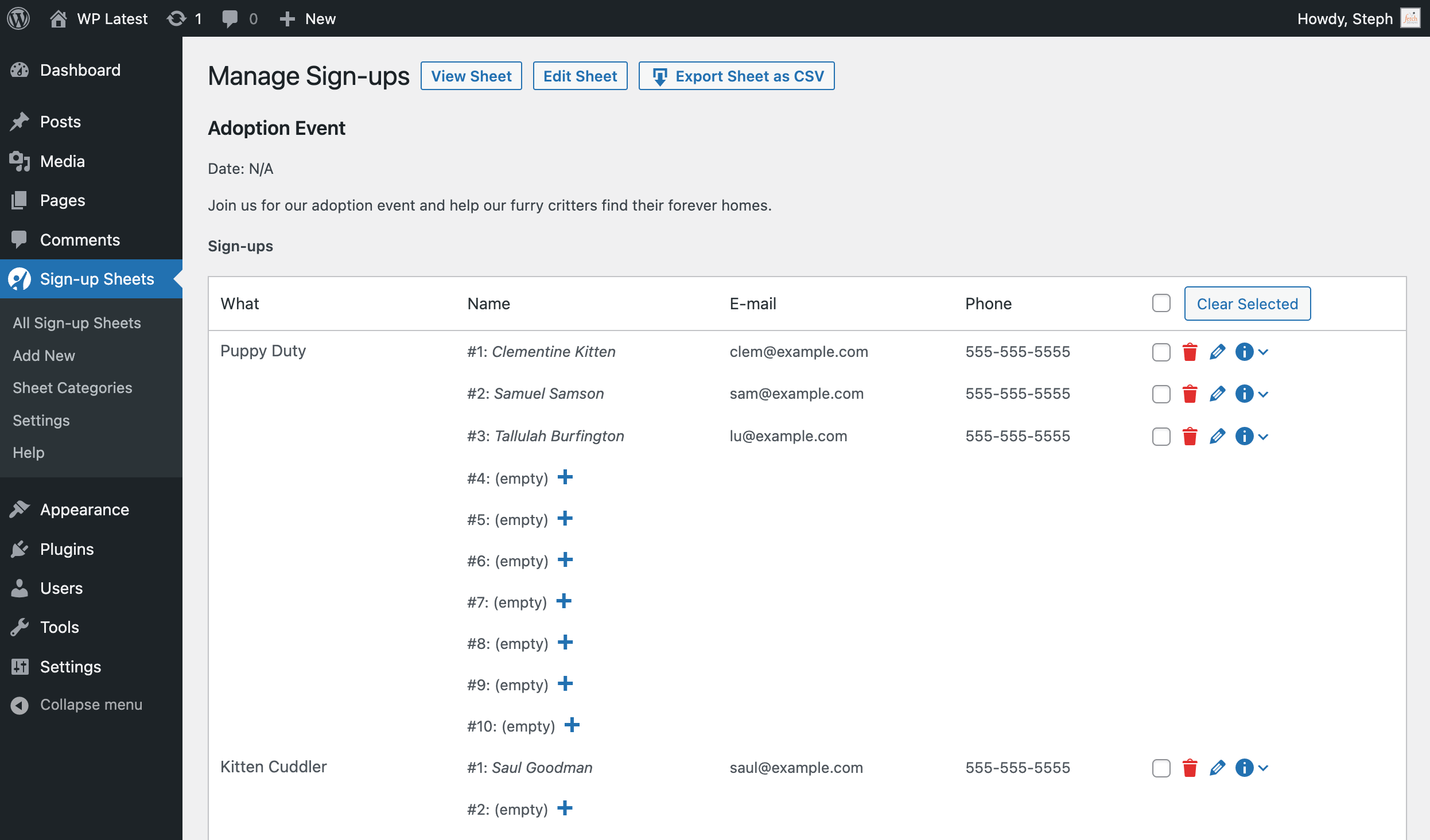Delete Clementine Kitten's sign-up via trash icon
Screen dimensions: 1430x840
pyautogui.click(x=1190, y=352)
